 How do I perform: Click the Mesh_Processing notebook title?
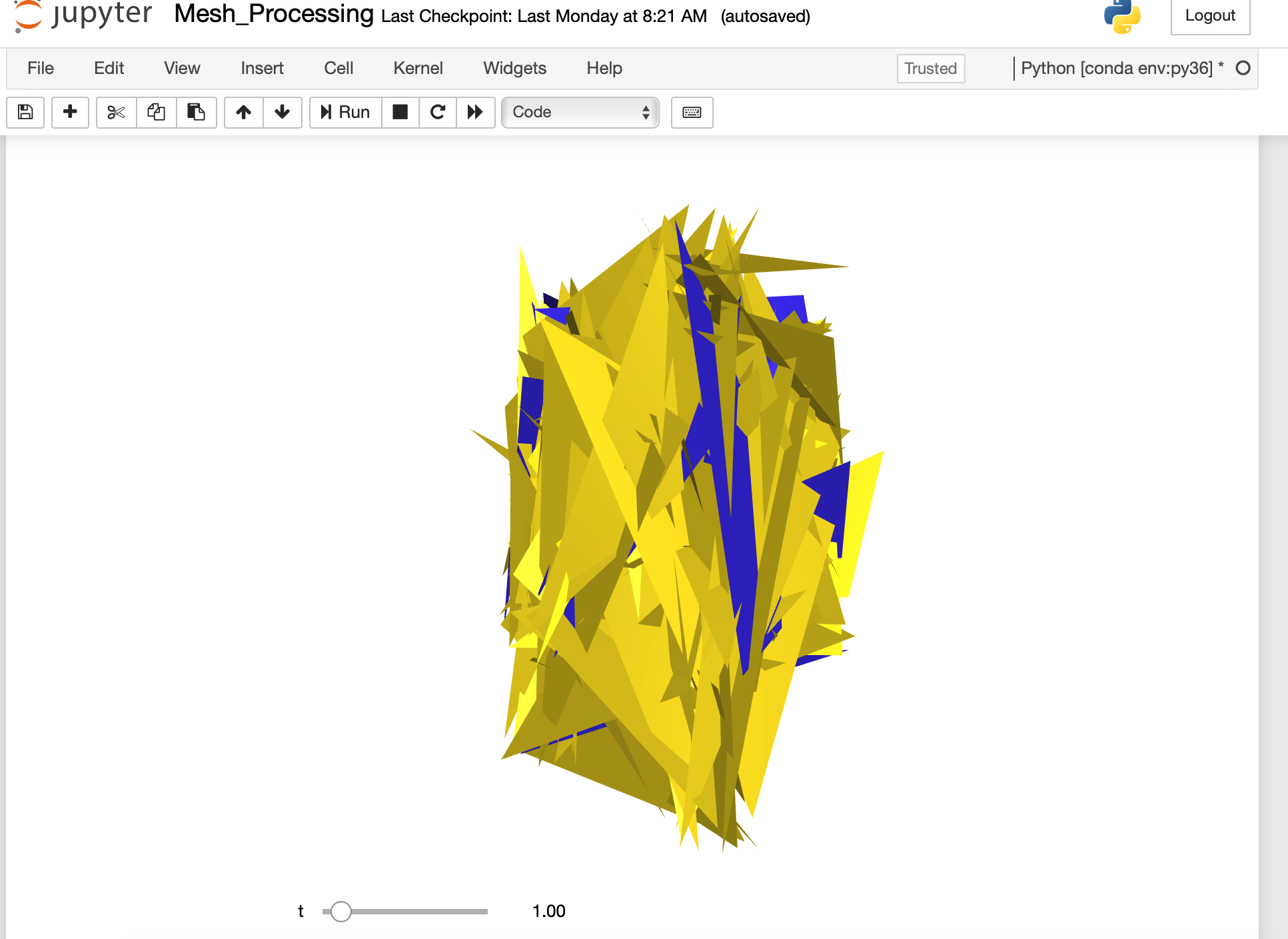(274, 14)
